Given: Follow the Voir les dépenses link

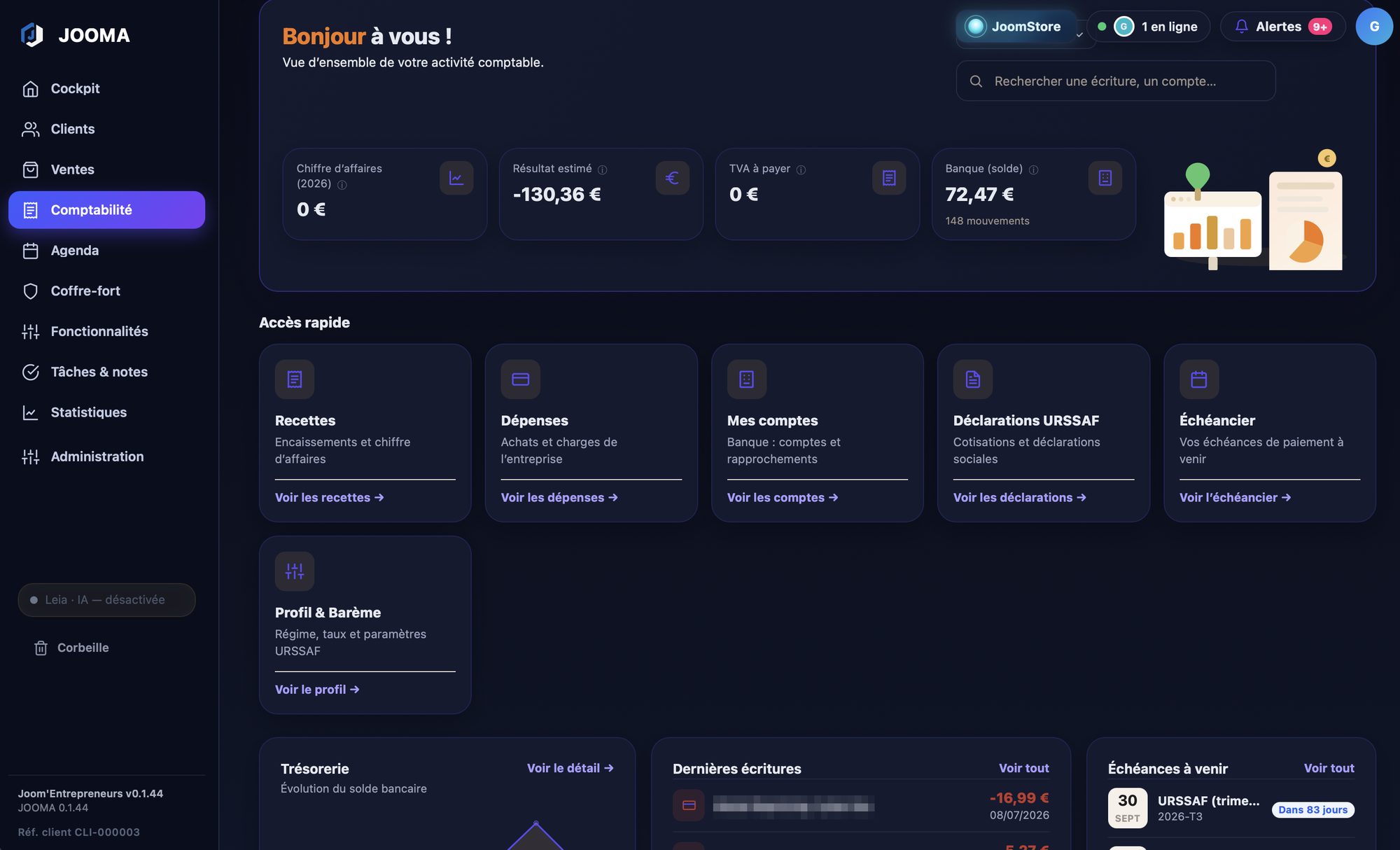Looking at the screenshot, I should click(x=559, y=498).
